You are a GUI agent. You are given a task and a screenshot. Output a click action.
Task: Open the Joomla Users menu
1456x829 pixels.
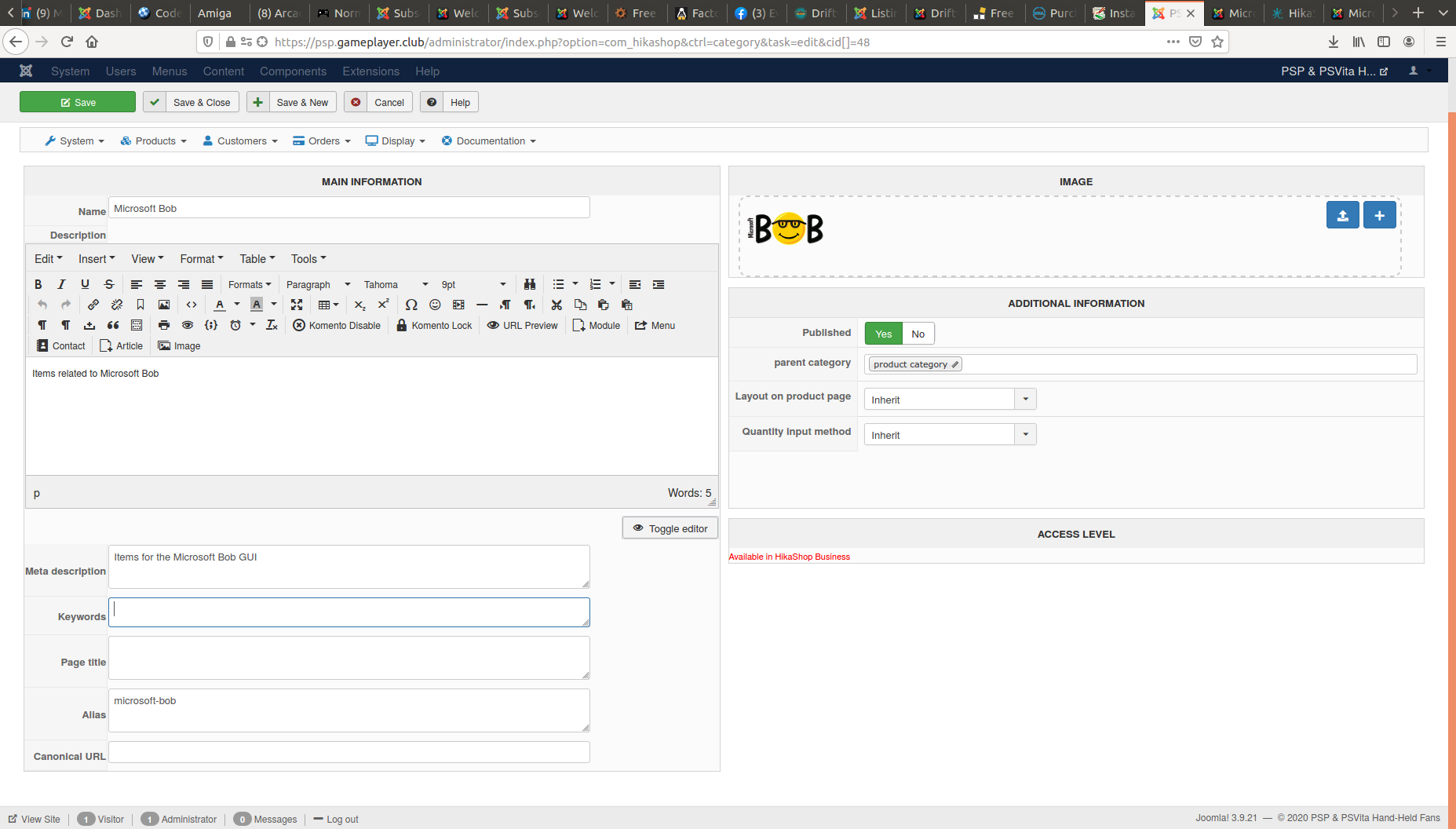pos(121,71)
